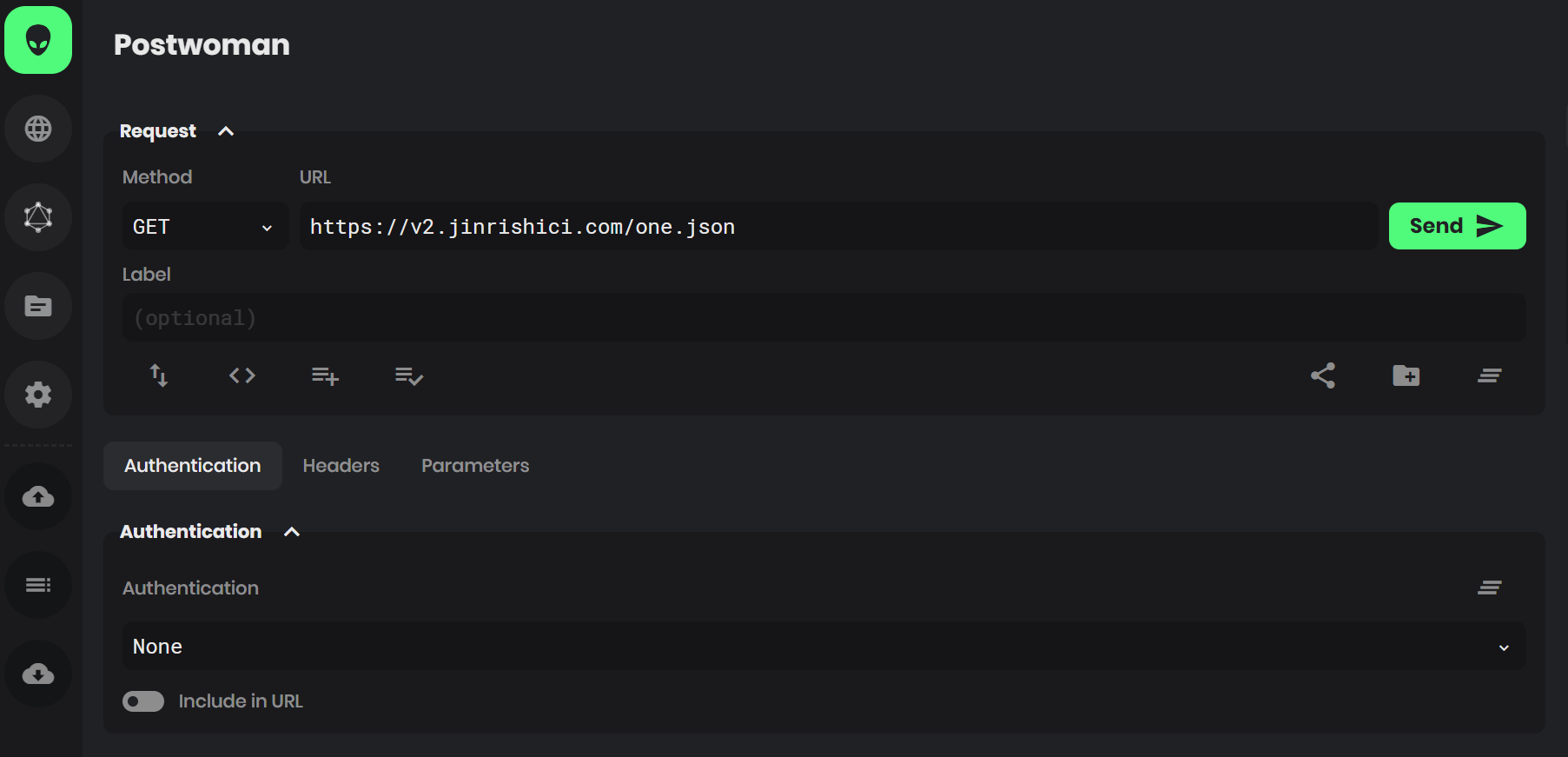Image resolution: width=1568 pixels, height=757 pixels.
Task: Click the cloud upload icon in sidebar
Action: 38,496
